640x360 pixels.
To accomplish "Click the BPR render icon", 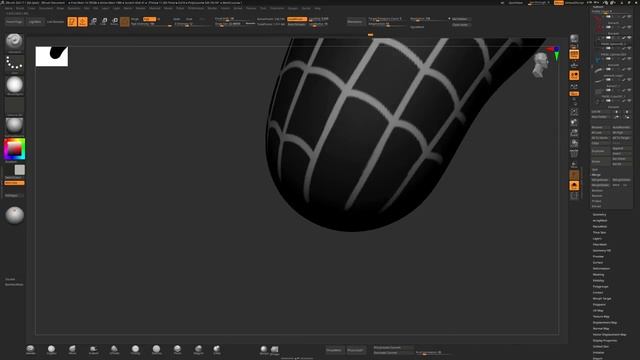I will pos(574,40).
